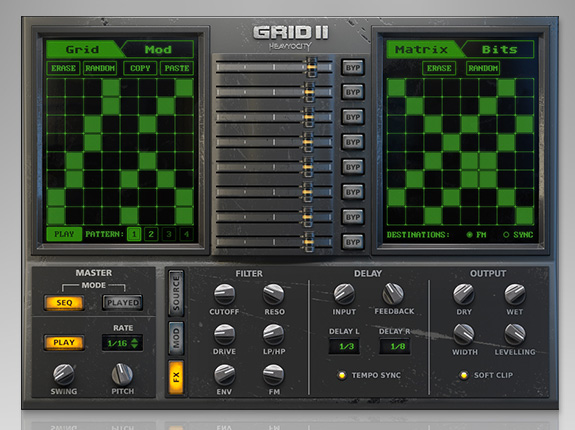This screenshot has height=430, width=575.
Task: Click the delay FEEDBACK knob
Action: [393, 294]
